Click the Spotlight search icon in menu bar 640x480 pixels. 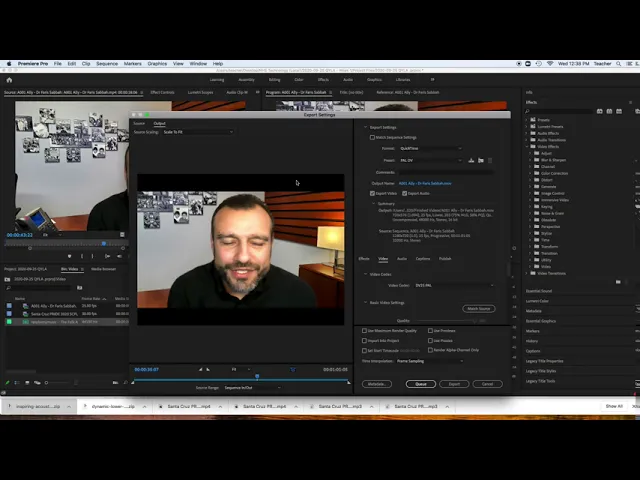click(x=619, y=64)
